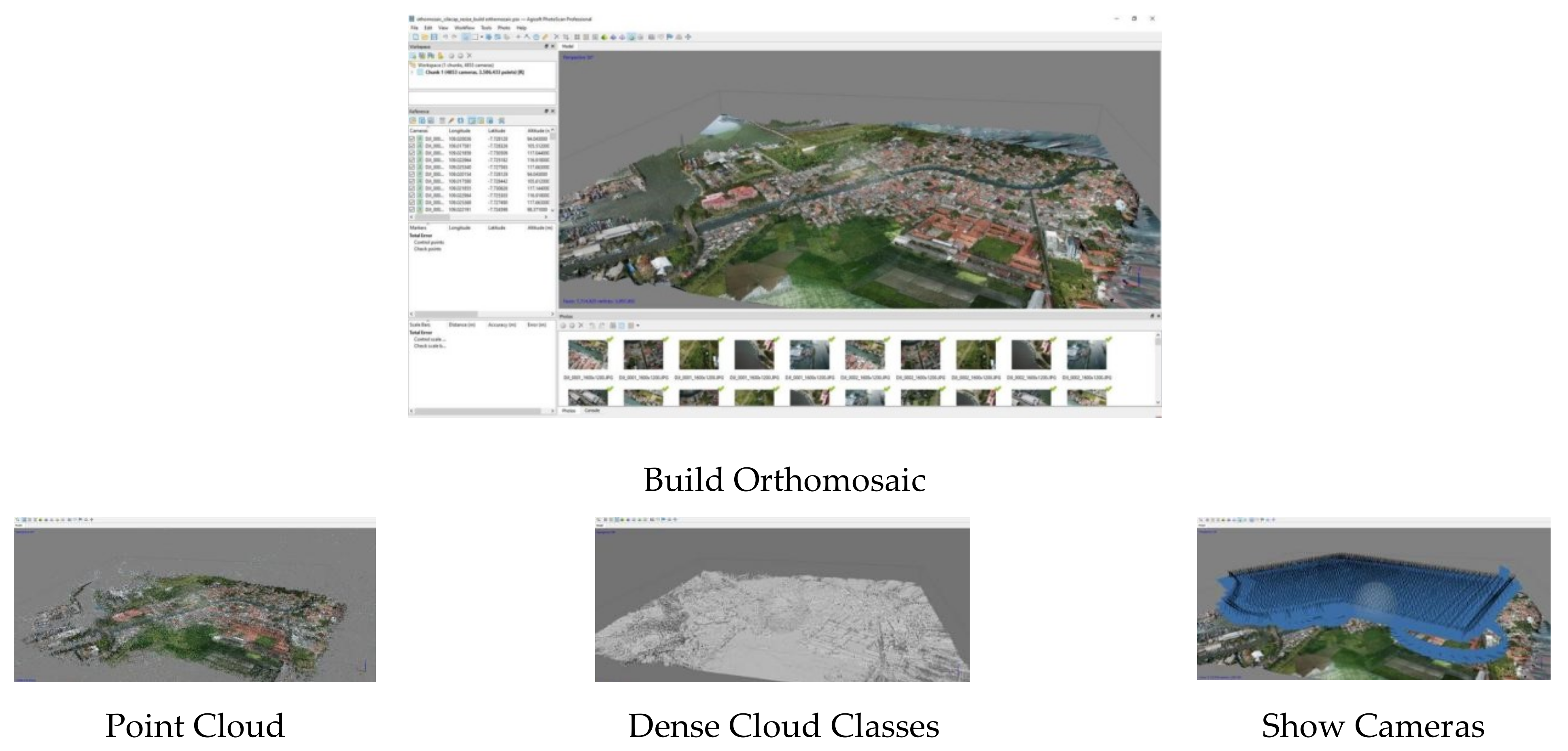Viewport: 1568px width, 751px height.
Task: Switch to the Console tab
Action: [x=592, y=411]
